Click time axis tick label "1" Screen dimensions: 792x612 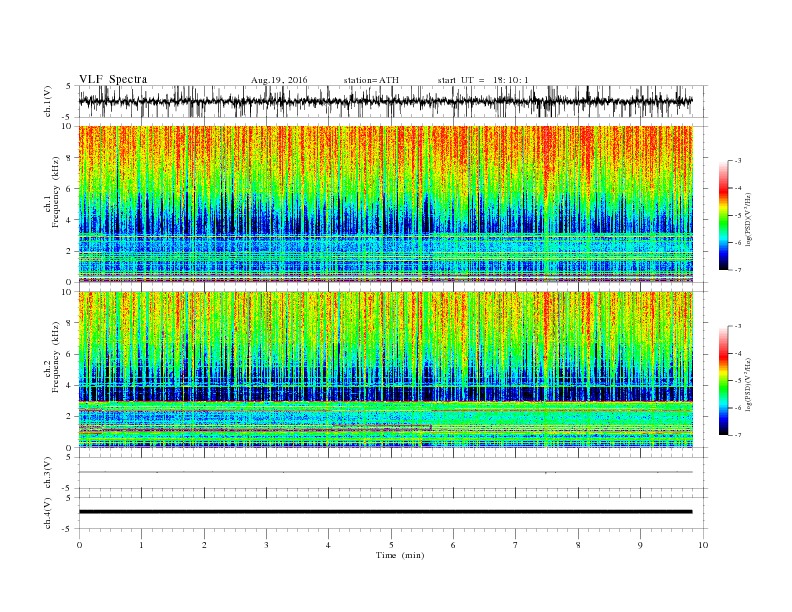(141, 545)
